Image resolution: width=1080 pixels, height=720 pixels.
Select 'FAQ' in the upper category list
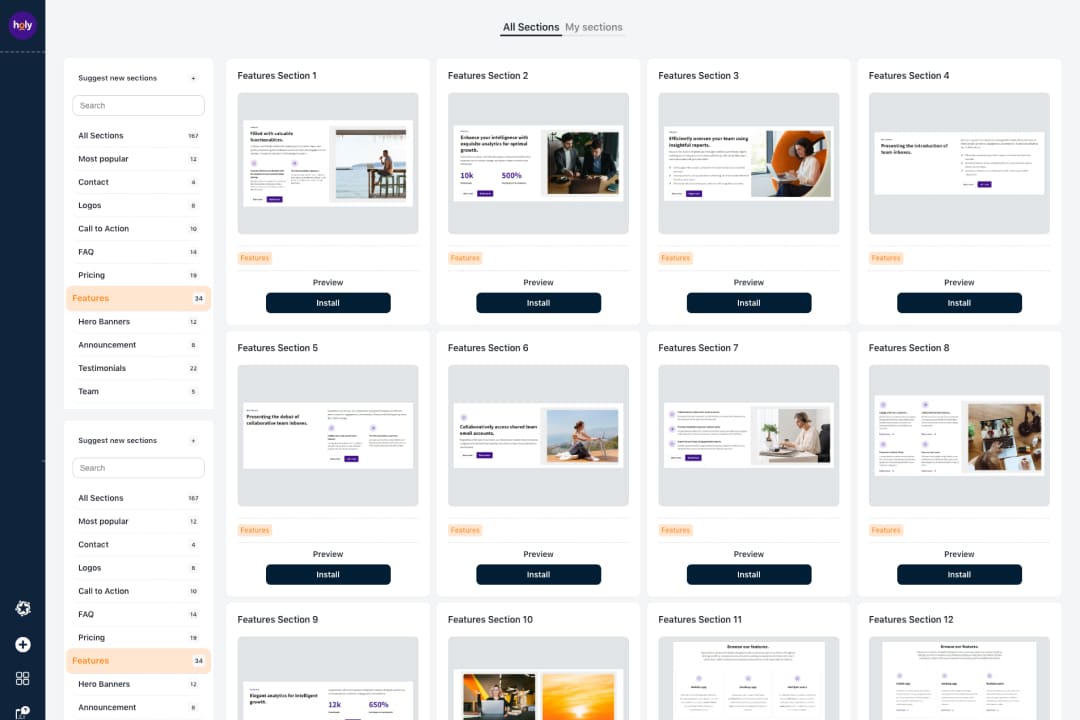pyautogui.click(x=138, y=252)
